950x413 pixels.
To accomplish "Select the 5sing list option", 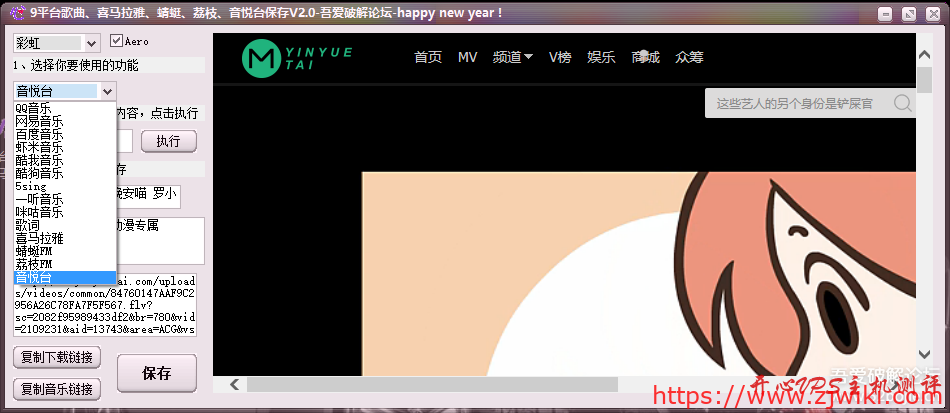I will point(31,186).
